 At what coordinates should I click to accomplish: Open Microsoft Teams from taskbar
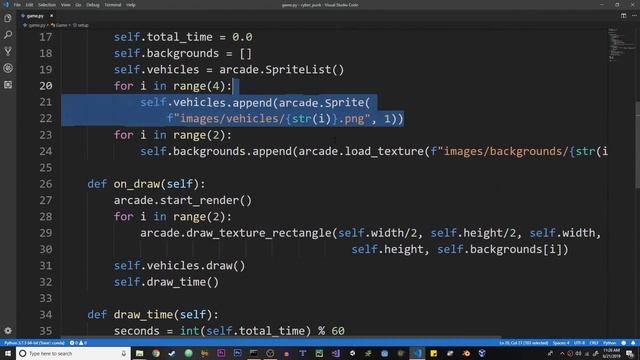click(x=303, y=353)
